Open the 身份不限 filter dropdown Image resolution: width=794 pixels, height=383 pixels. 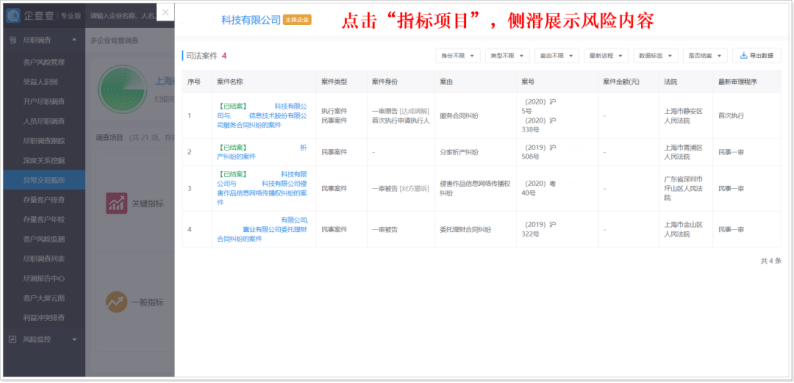457,56
